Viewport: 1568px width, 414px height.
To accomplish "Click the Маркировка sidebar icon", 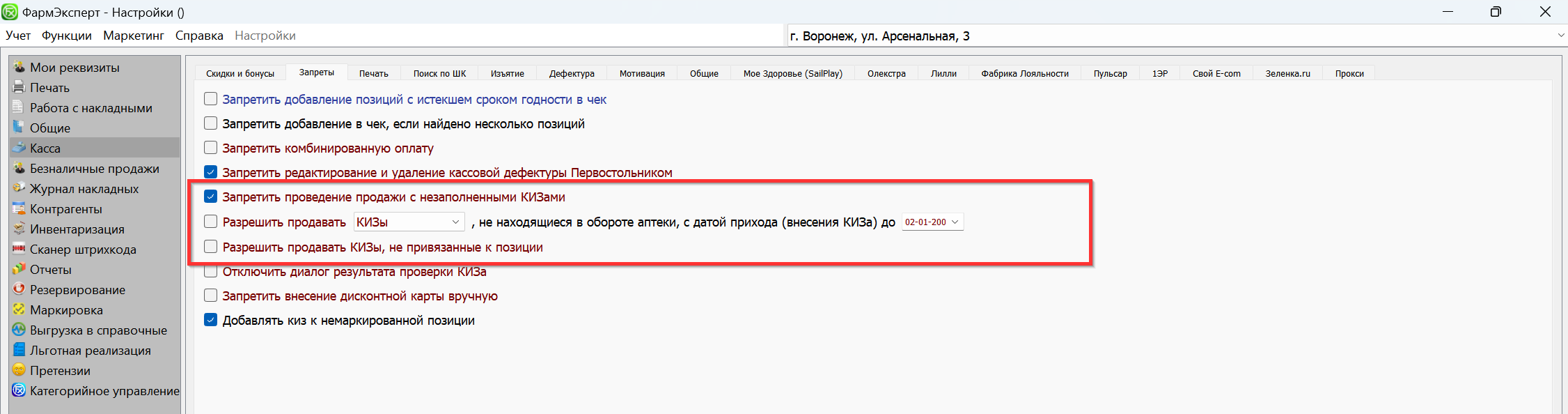I will pyautogui.click(x=19, y=310).
